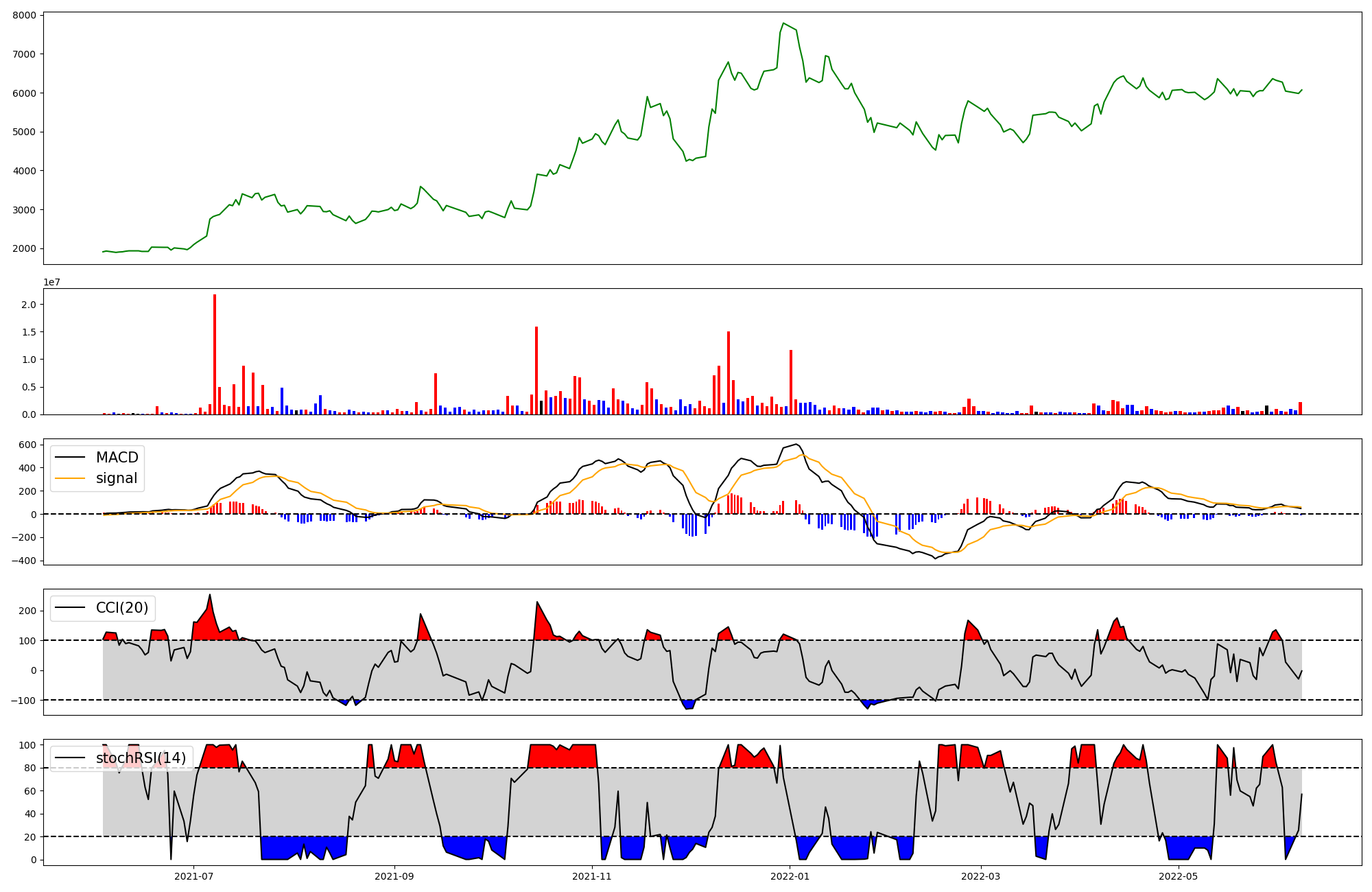The height and width of the screenshot is (892, 1372).
Task: Click the 2.0 tick on the volume axis
Action: [28, 305]
